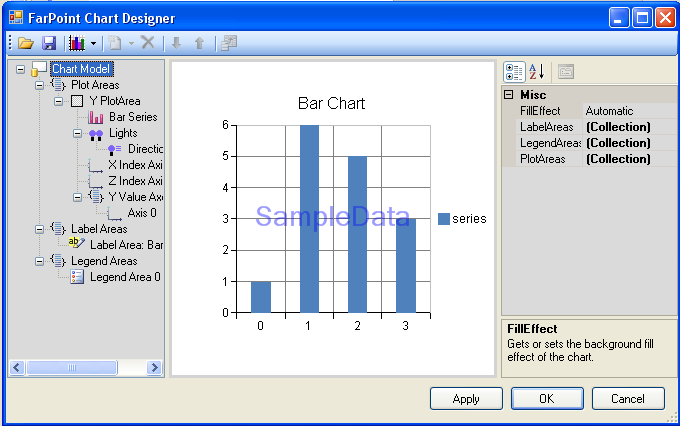Select Legend Areas tree item

[104, 261]
